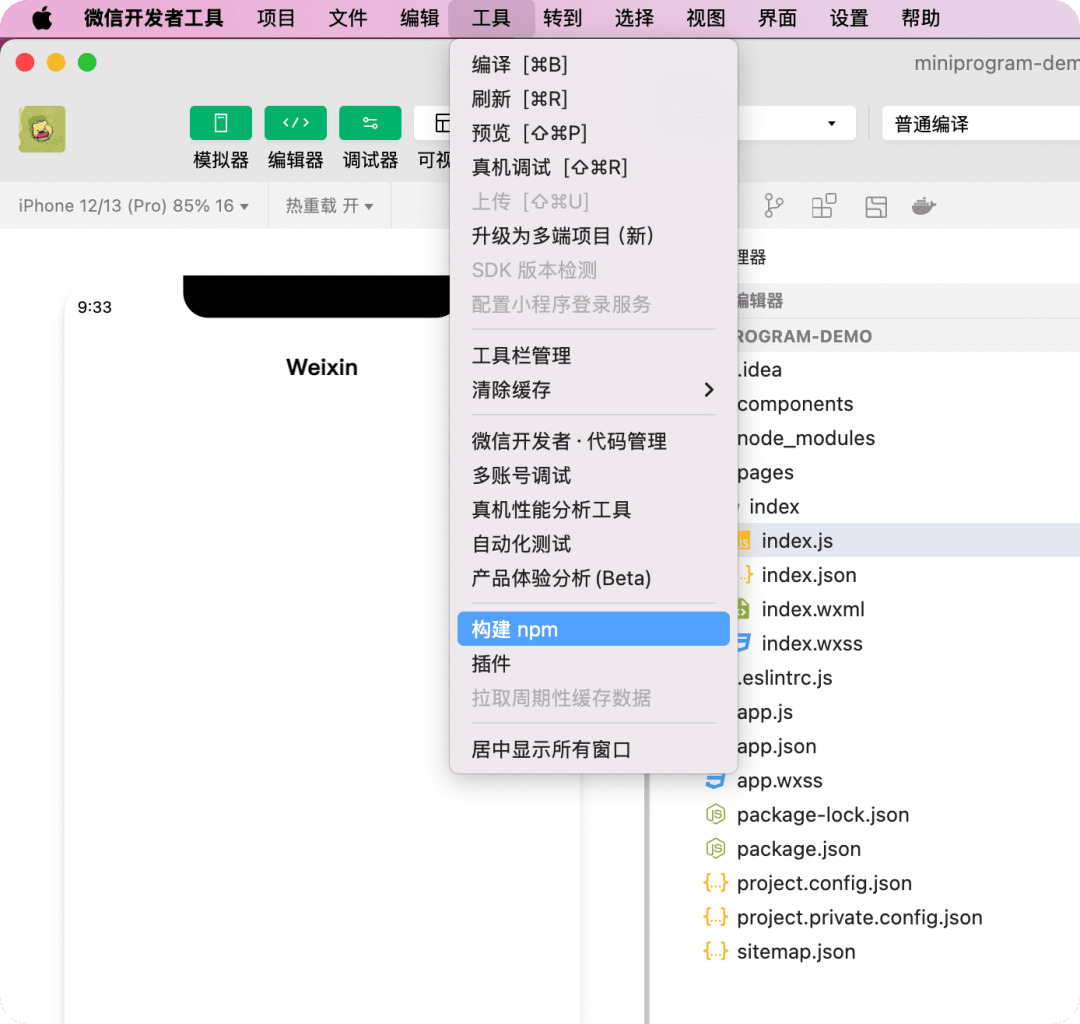This screenshot has height=1024, width=1080.
Task: Open the 界面 menu
Action: tap(778, 19)
